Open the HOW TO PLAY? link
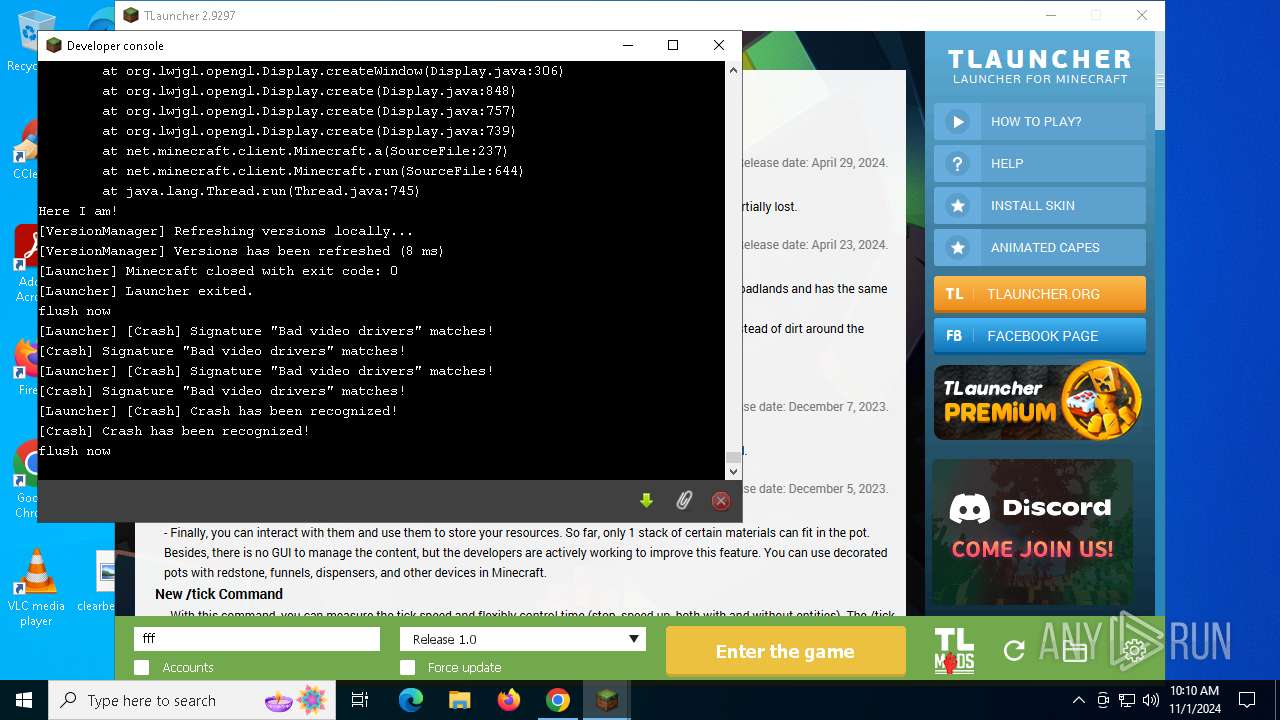This screenshot has height=720, width=1280. point(1040,121)
